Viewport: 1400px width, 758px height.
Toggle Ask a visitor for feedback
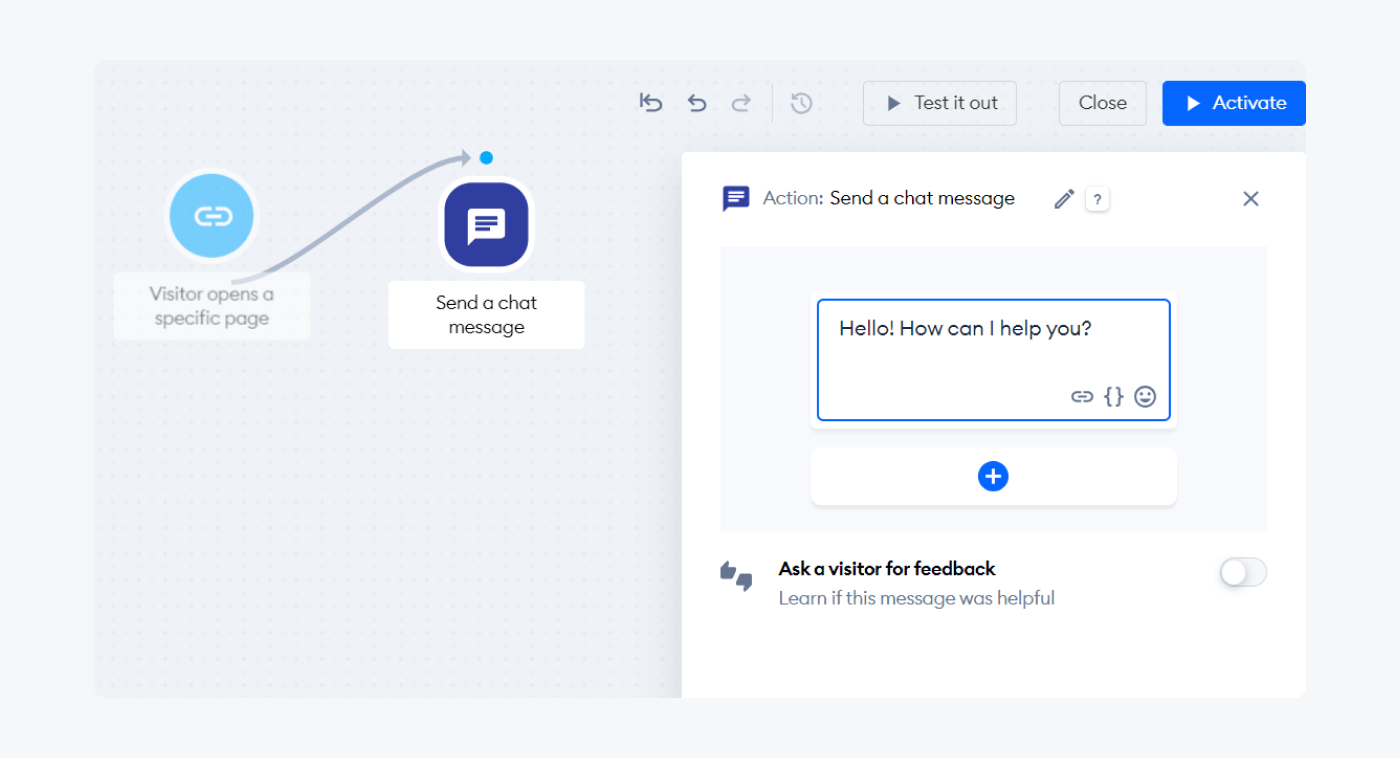point(1243,572)
